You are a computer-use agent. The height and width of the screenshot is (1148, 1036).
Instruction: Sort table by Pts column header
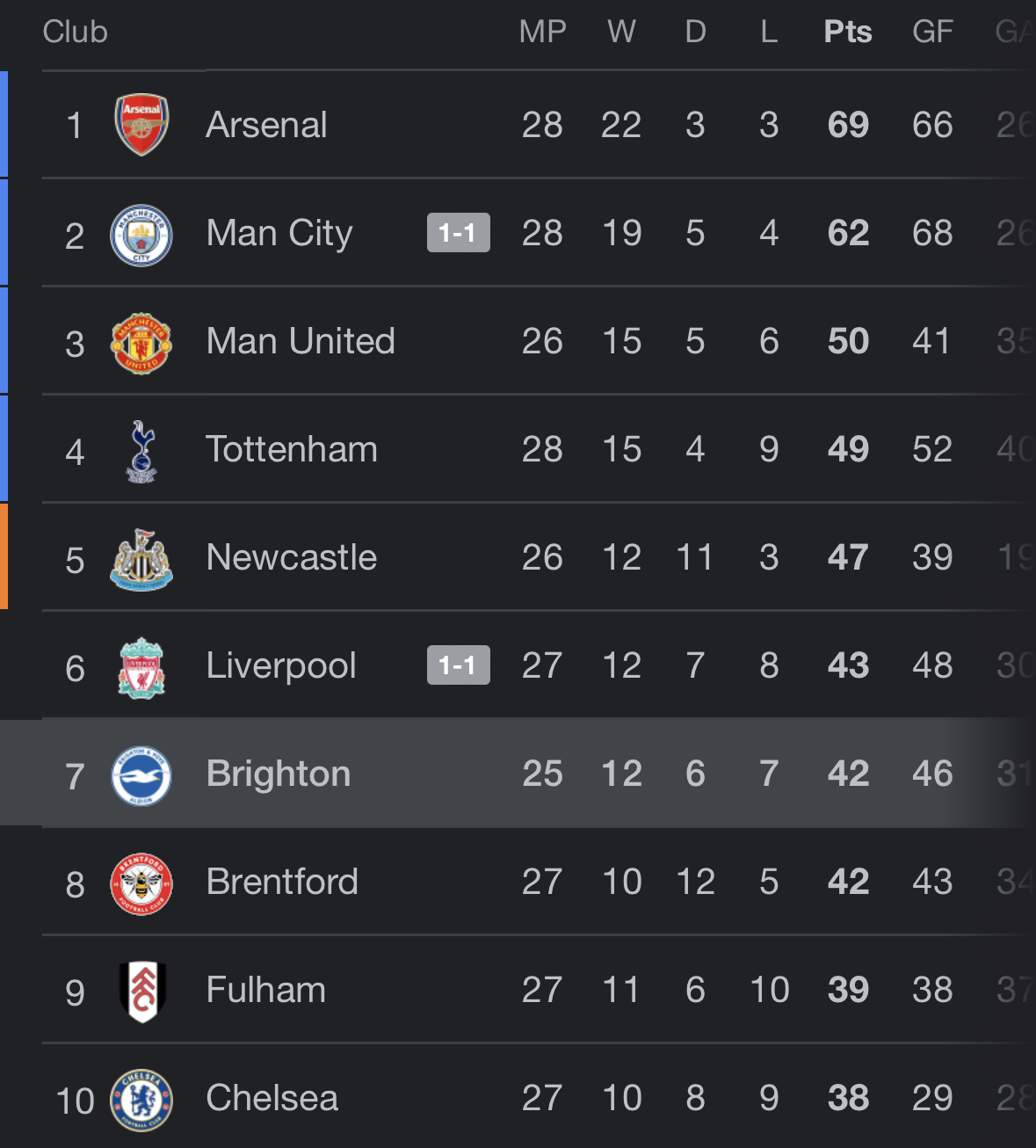pos(848,33)
